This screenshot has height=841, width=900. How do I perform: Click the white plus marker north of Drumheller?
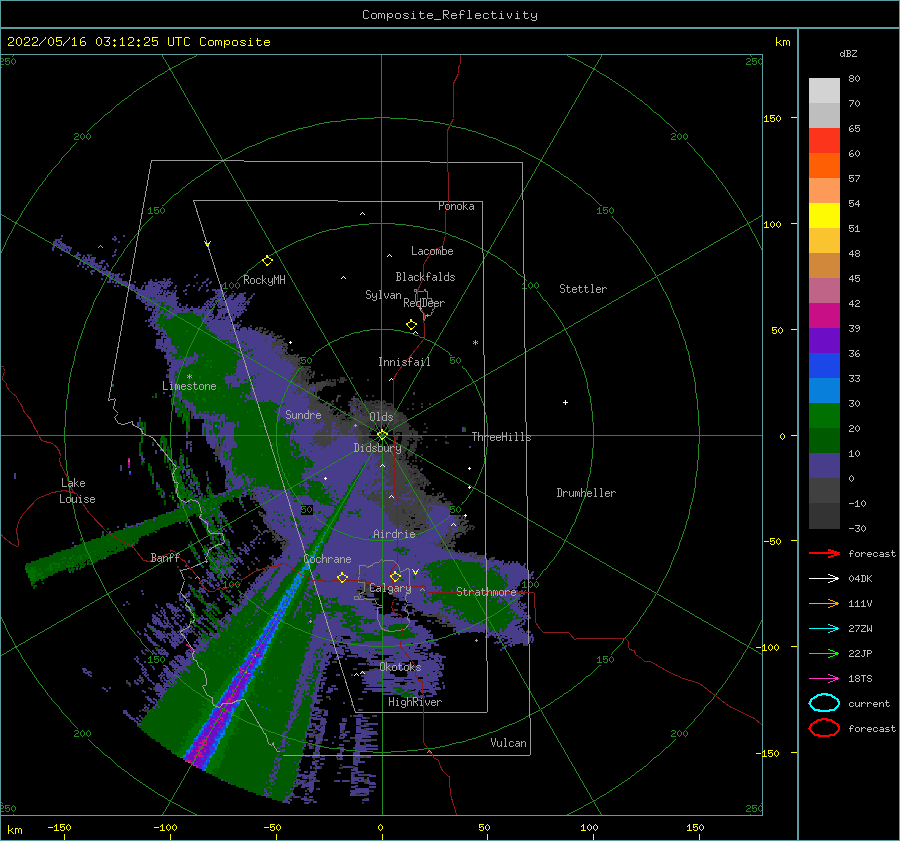[x=565, y=402]
